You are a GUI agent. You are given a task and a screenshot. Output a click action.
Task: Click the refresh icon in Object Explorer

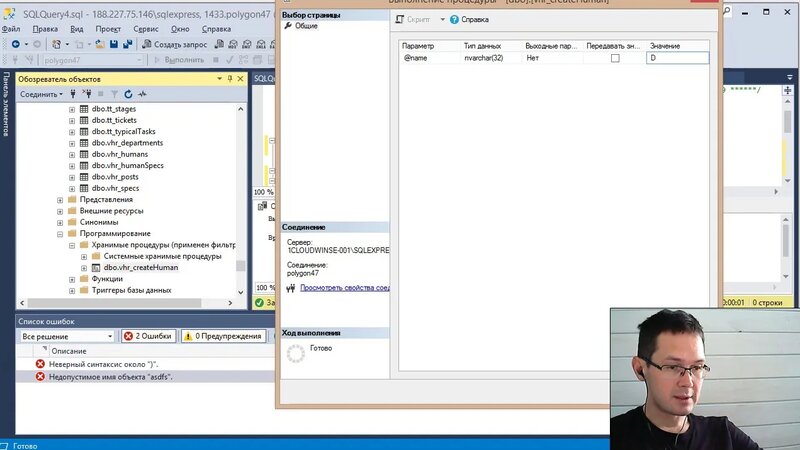128,94
